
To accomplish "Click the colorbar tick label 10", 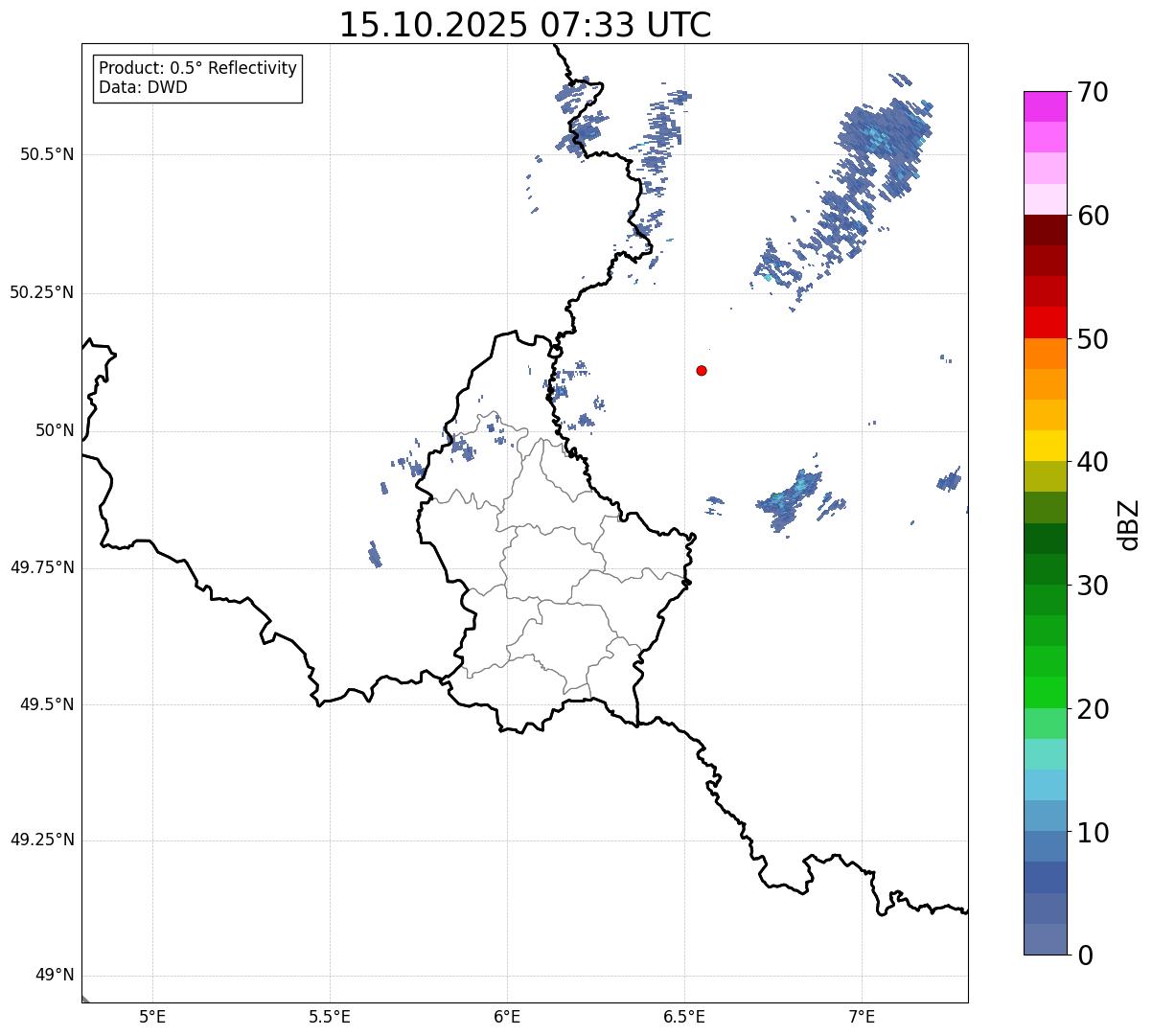I will (1093, 833).
